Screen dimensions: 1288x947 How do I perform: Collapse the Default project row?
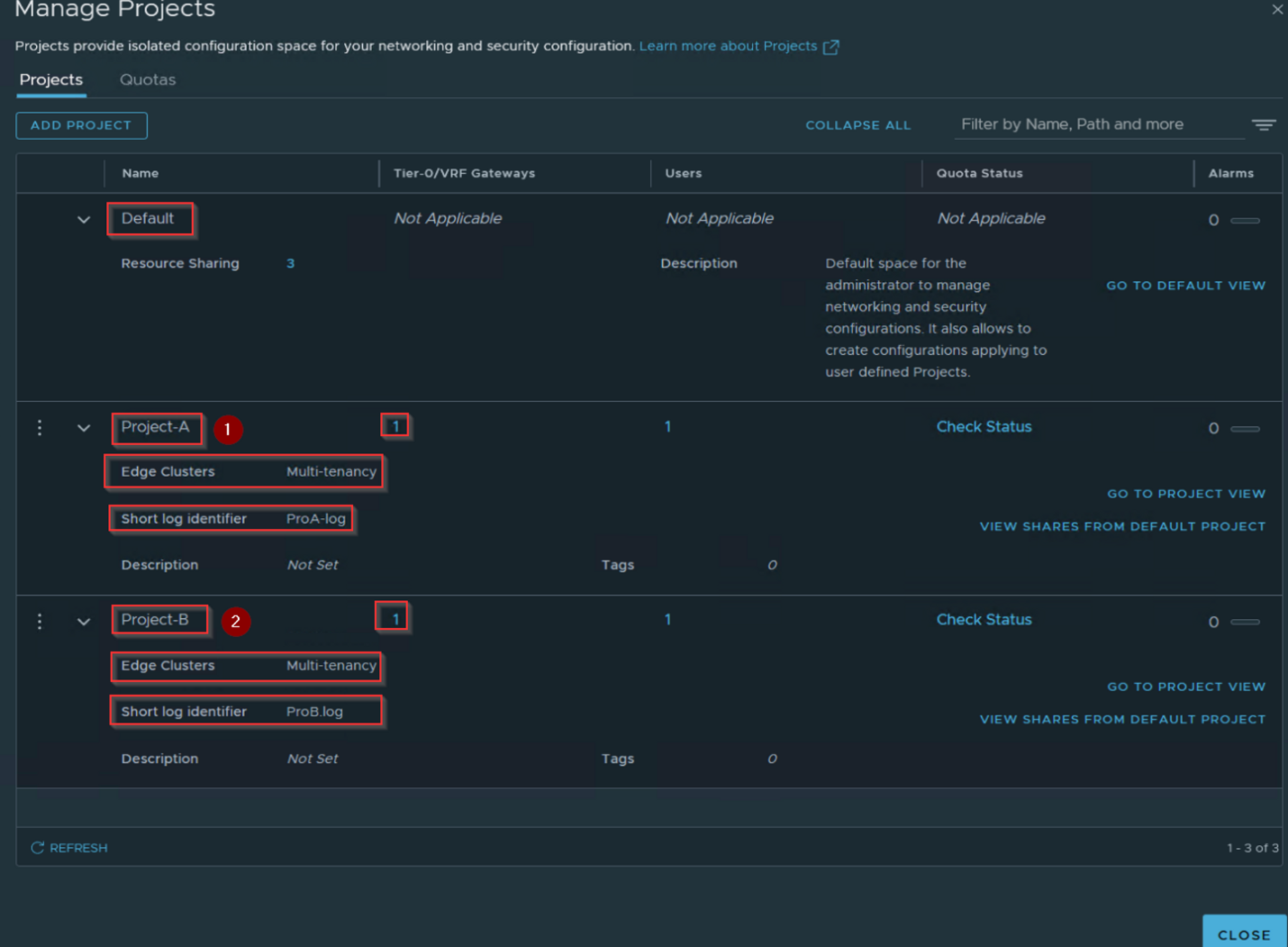pyautogui.click(x=84, y=220)
